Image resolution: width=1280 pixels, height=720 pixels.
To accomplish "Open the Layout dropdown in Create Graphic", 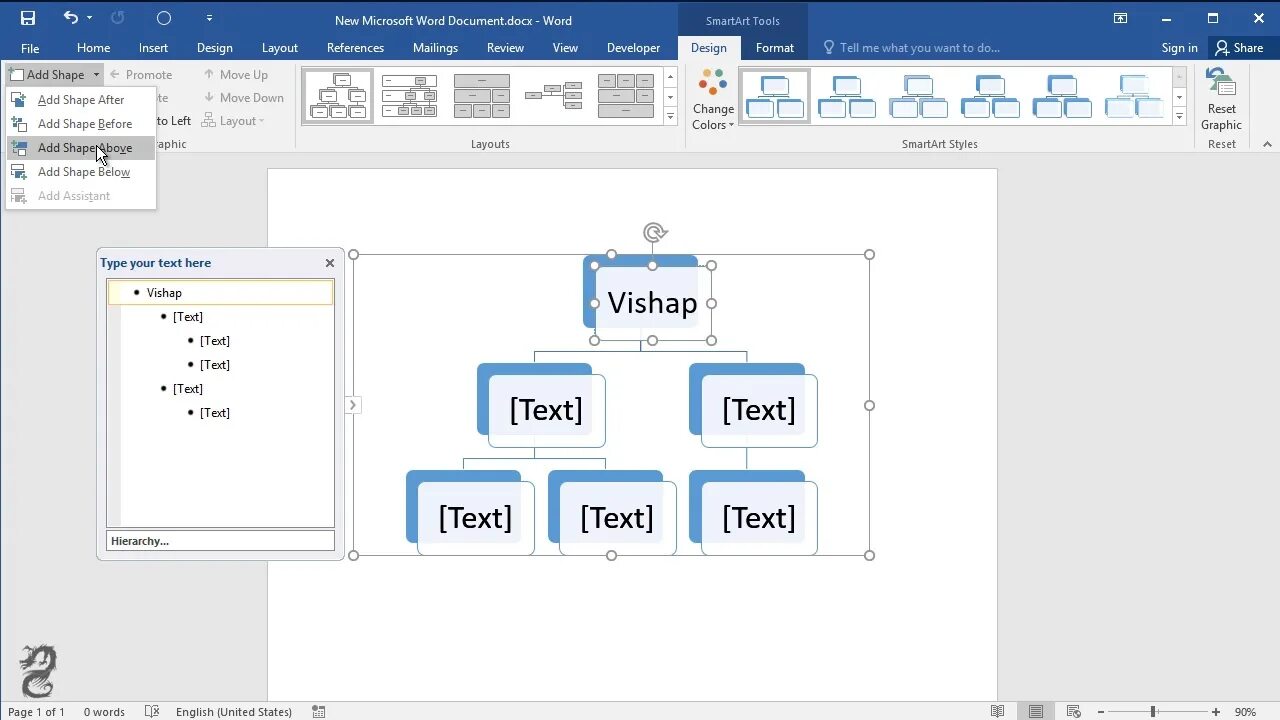I will pos(234,121).
